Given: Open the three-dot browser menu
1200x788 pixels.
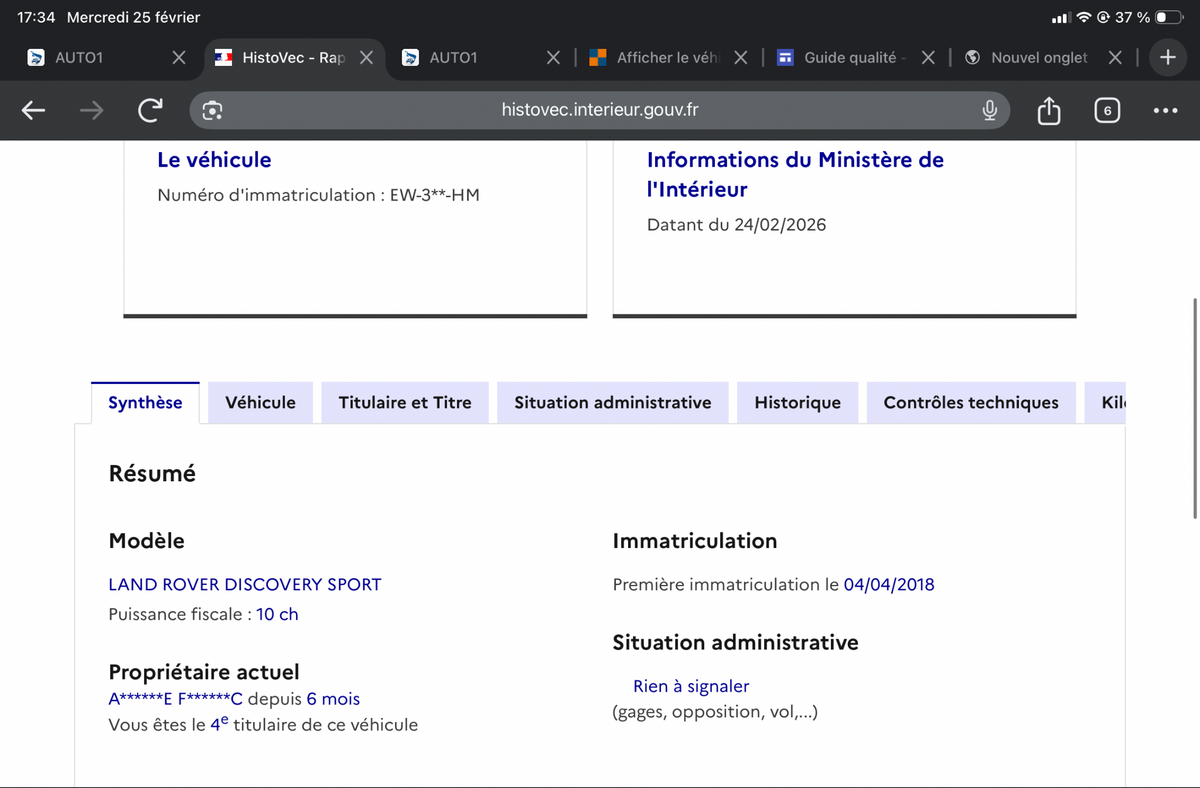Looking at the screenshot, I should click(1165, 111).
